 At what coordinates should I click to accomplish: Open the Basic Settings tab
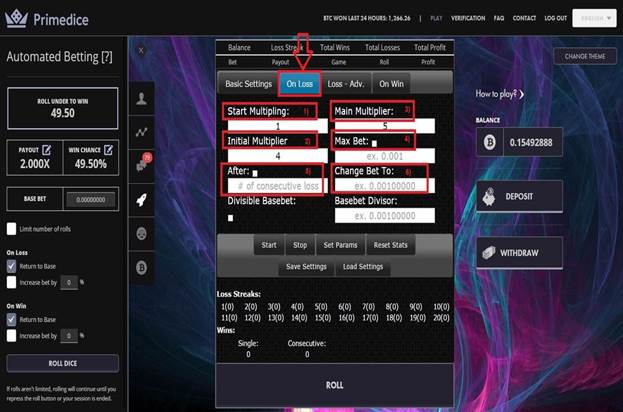point(248,85)
